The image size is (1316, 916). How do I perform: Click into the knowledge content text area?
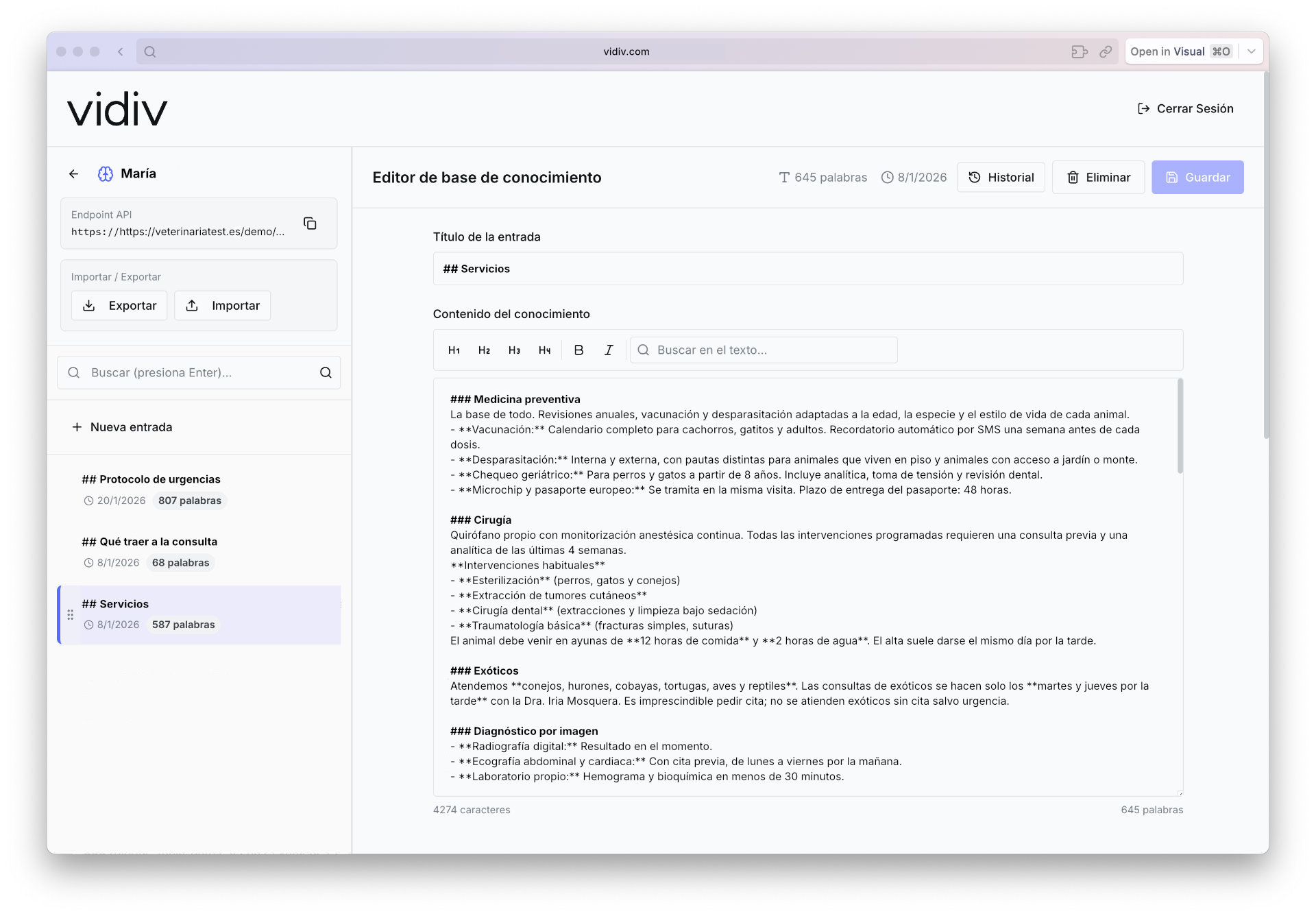click(x=808, y=587)
